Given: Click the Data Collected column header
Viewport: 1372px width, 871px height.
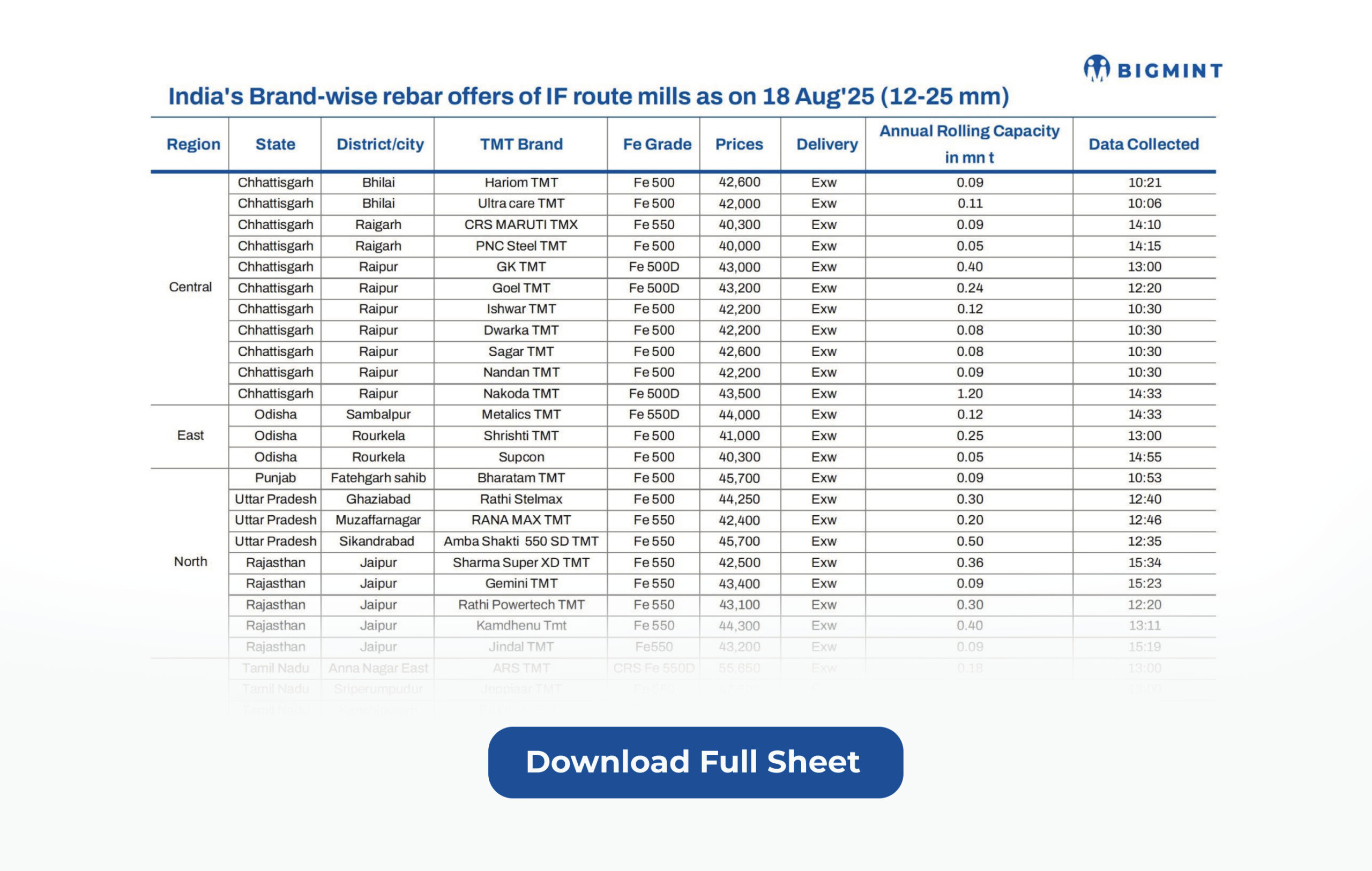Looking at the screenshot, I should pos(1144,144).
